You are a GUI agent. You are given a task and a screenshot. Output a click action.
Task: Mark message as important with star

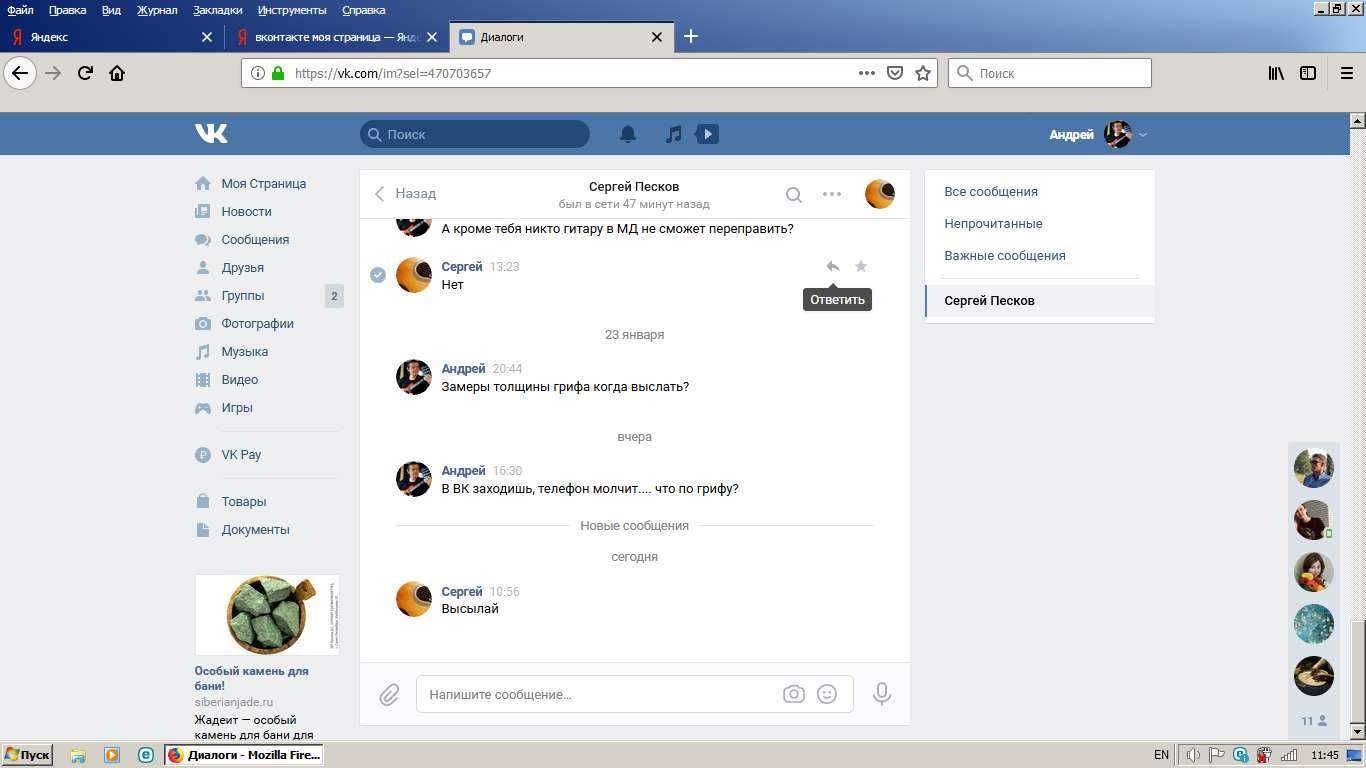tap(861, 266)
